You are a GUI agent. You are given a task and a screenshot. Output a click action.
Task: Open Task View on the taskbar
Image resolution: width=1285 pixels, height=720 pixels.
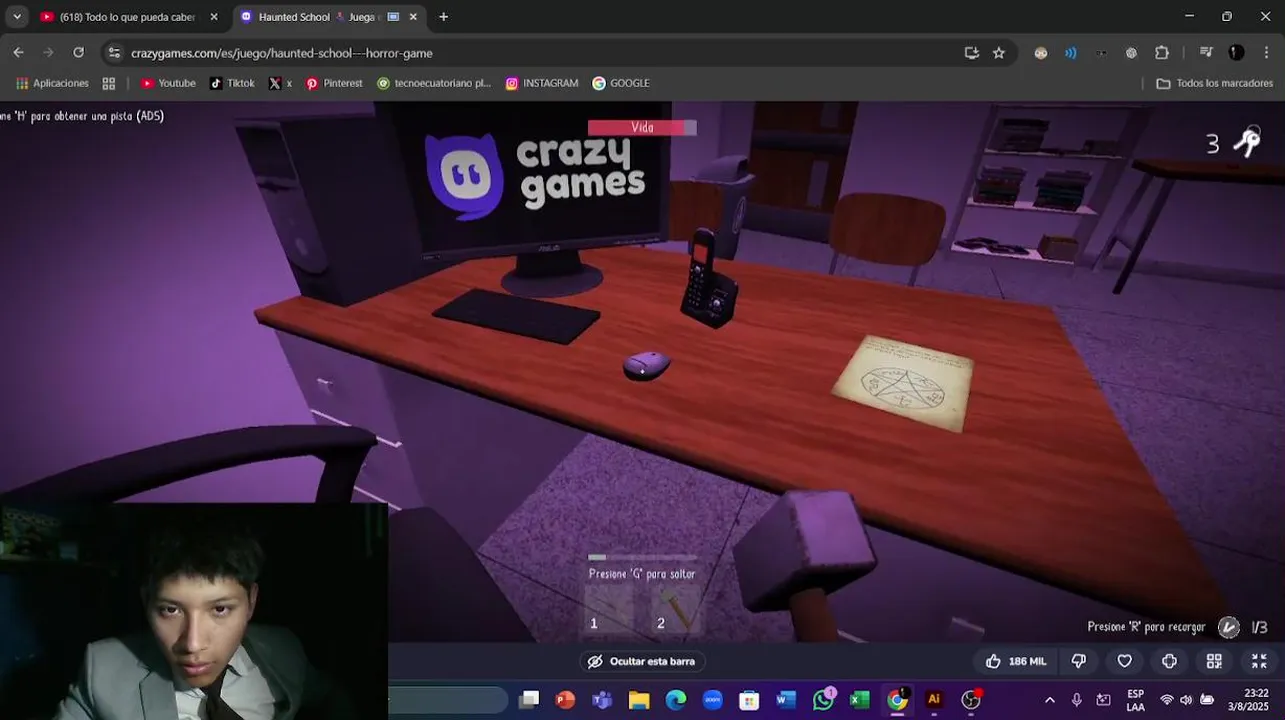point(529,700)
